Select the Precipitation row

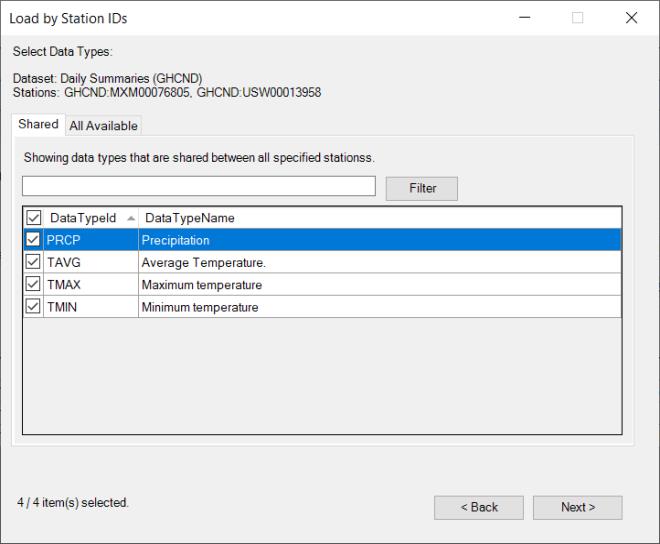pos(300,240)
